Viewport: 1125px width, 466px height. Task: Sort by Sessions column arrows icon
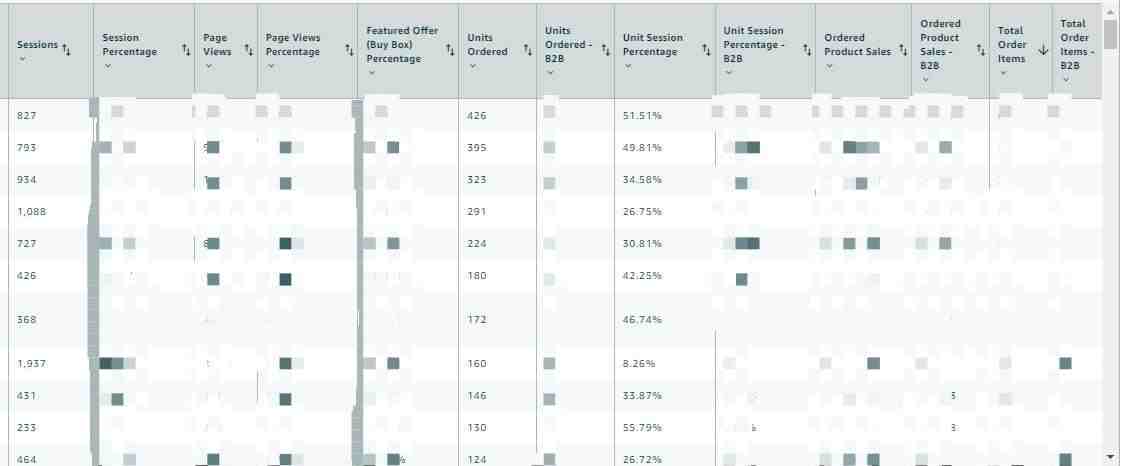point(66,49)
